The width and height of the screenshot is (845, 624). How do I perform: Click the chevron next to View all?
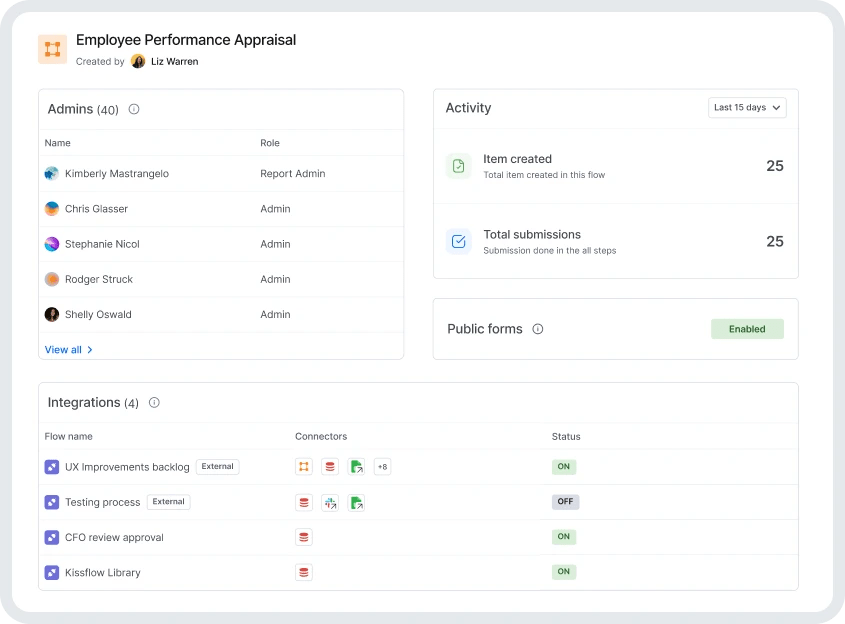(90, 350)
